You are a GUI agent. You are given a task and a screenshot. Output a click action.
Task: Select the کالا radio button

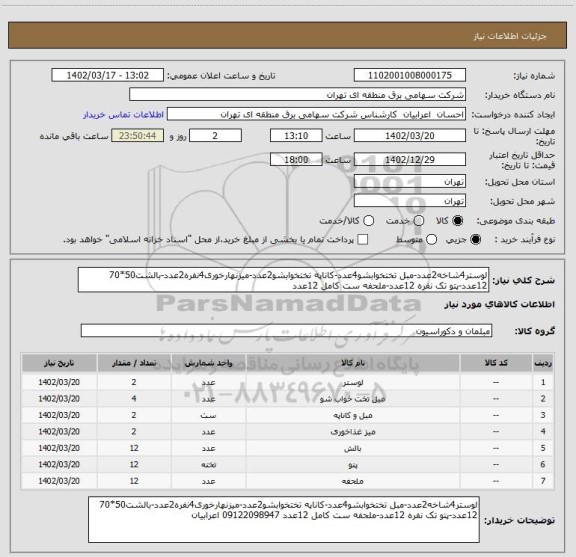[458, 221]
